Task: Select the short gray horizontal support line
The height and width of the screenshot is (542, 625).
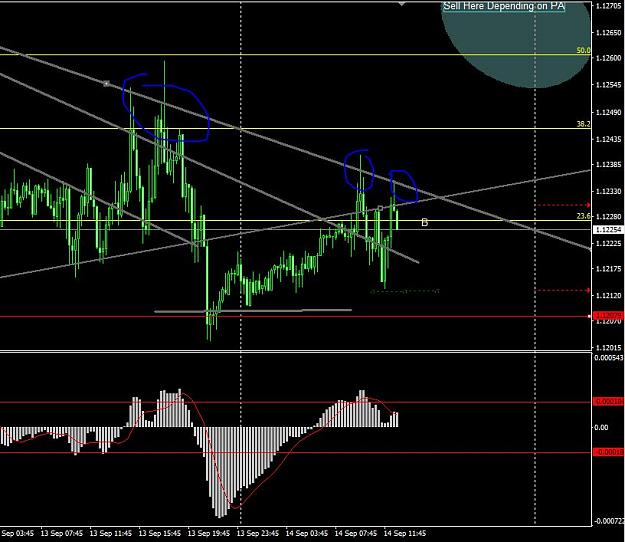Action: click(x=253, y=310)
